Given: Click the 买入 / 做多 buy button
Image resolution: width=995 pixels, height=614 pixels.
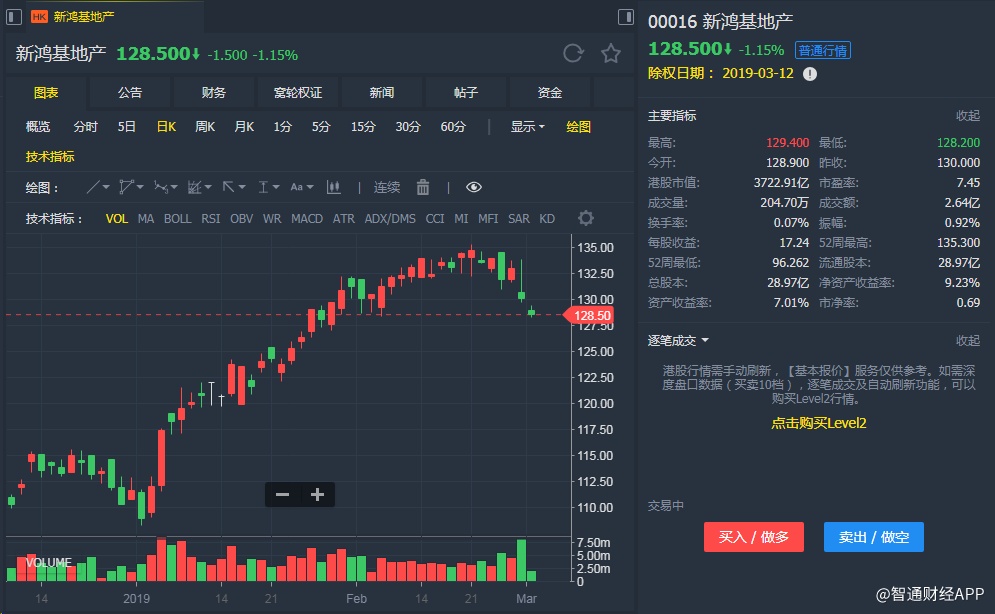Looking at the screenshot, I should [754, 537].
